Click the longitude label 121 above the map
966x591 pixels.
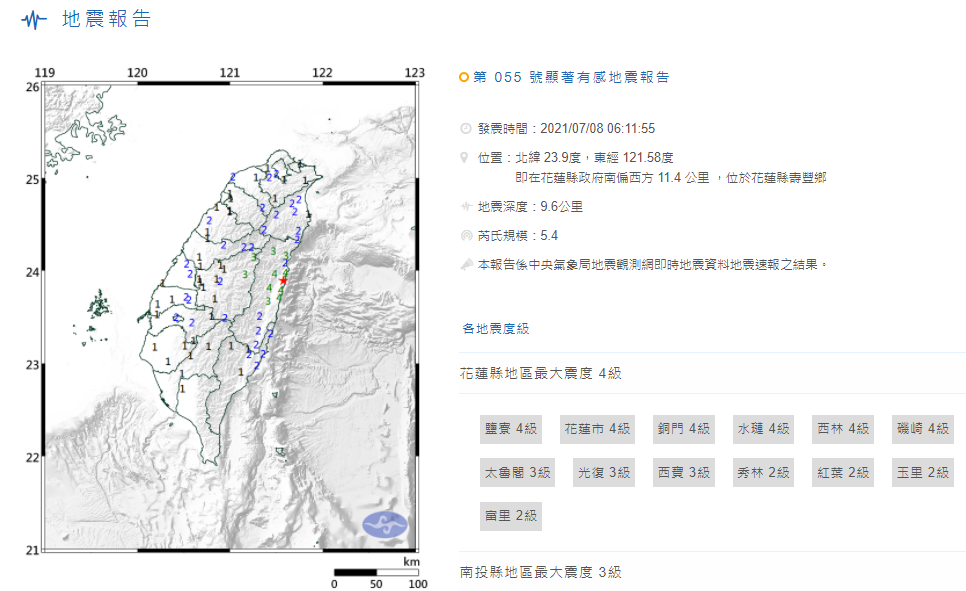coord(230,73)
